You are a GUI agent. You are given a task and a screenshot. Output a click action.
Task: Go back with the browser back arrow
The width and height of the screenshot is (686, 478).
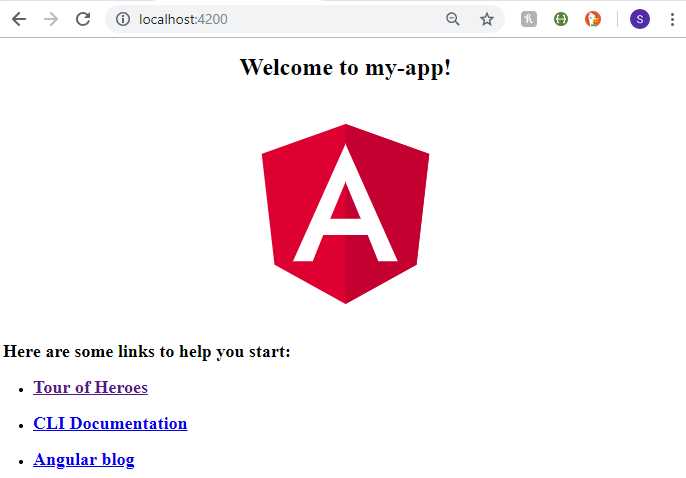point(19,19)
